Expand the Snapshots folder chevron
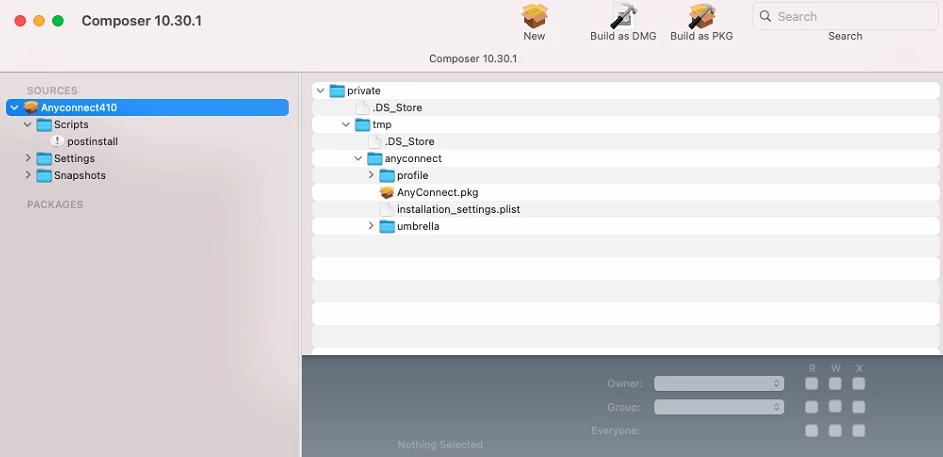 [28, 175]
